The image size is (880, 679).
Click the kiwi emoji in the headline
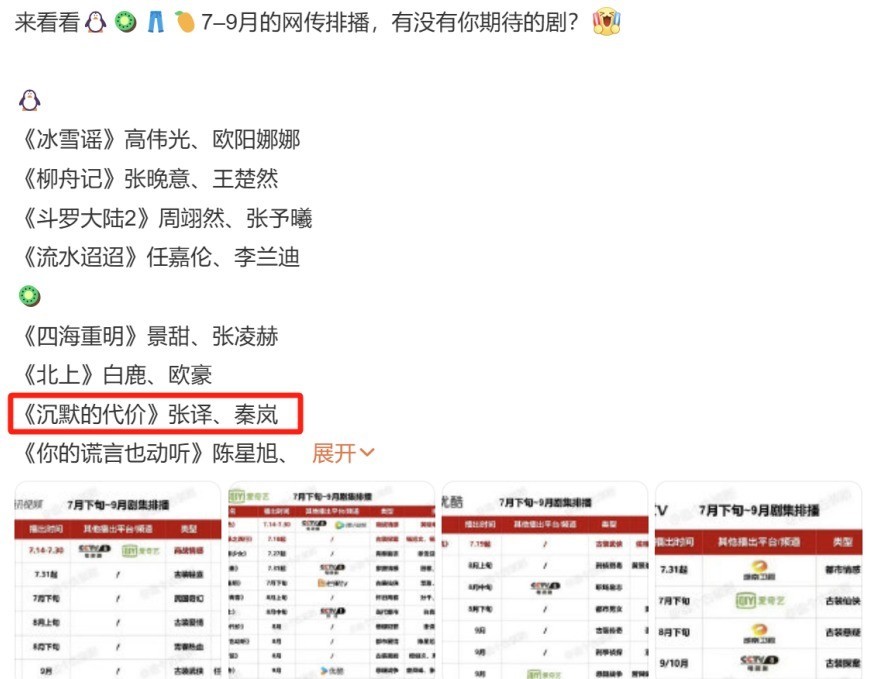(126, 22)
